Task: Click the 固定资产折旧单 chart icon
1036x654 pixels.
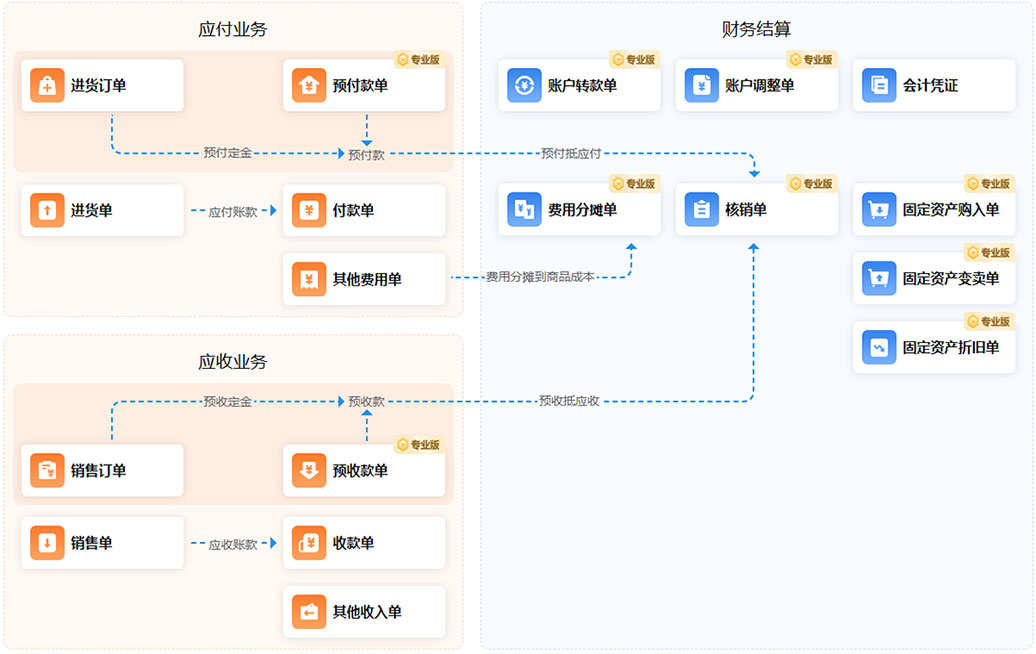Action: pyautogui.click(x=879, y=347)
